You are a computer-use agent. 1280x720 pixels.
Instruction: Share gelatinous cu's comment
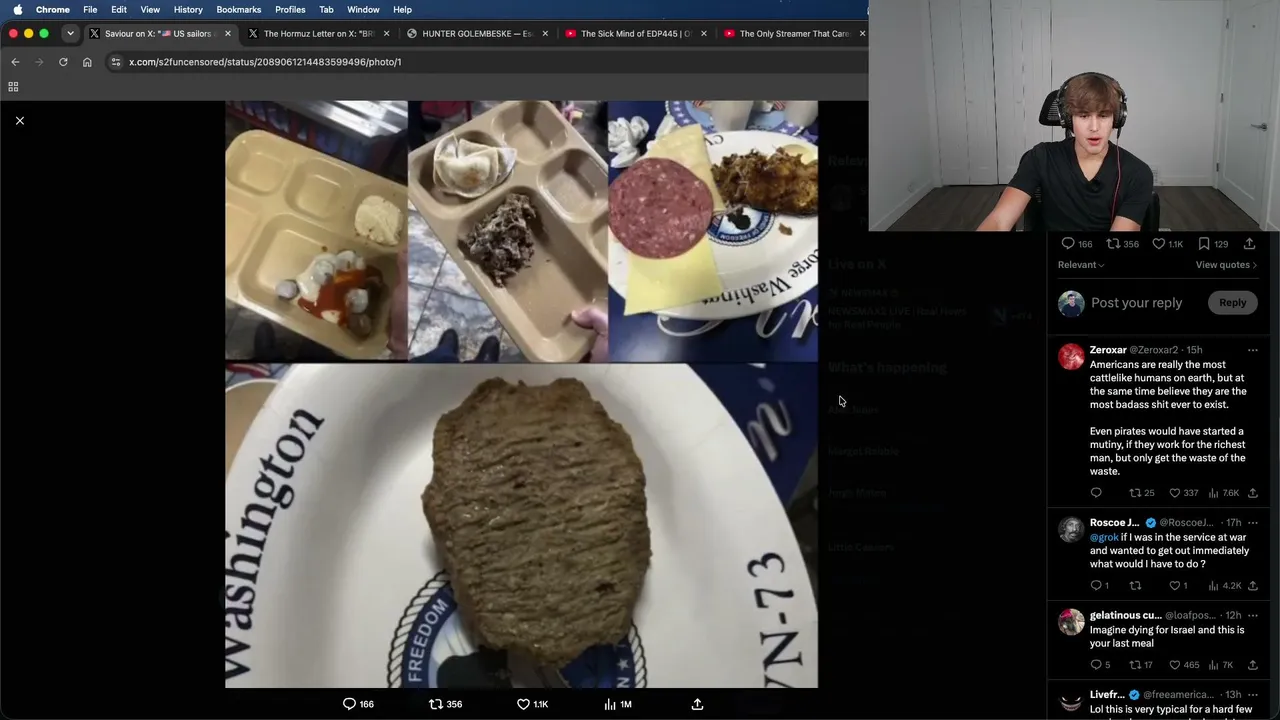pyautogui.click(x=1252, y=665)
